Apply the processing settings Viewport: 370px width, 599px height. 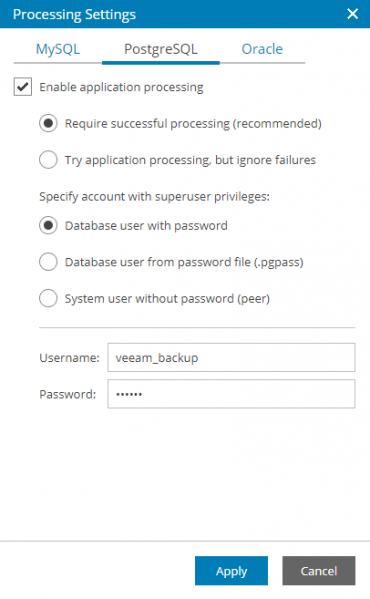point(231,571)
